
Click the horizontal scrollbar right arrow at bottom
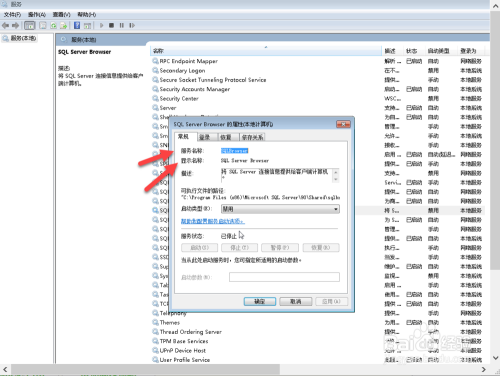point(484,369)
